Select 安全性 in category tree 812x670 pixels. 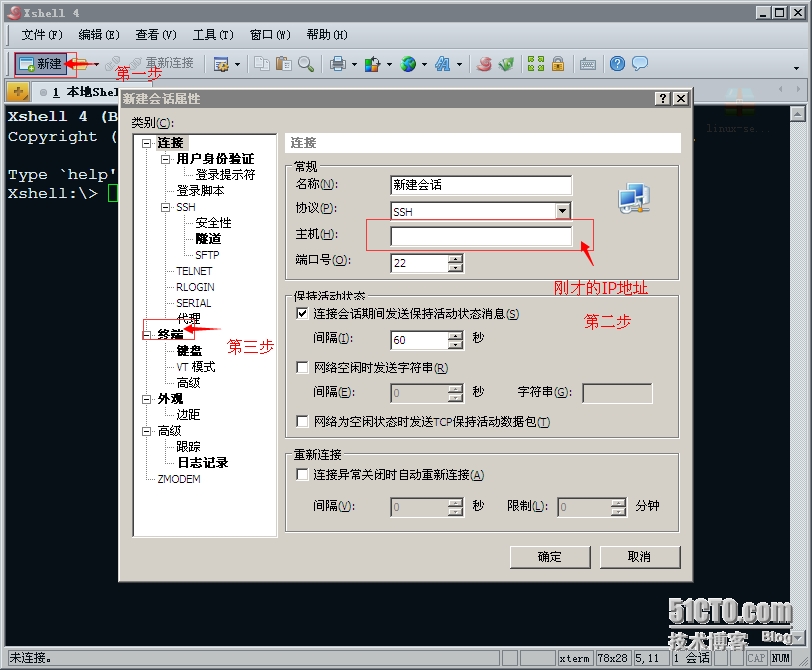(x=213, y=223)
